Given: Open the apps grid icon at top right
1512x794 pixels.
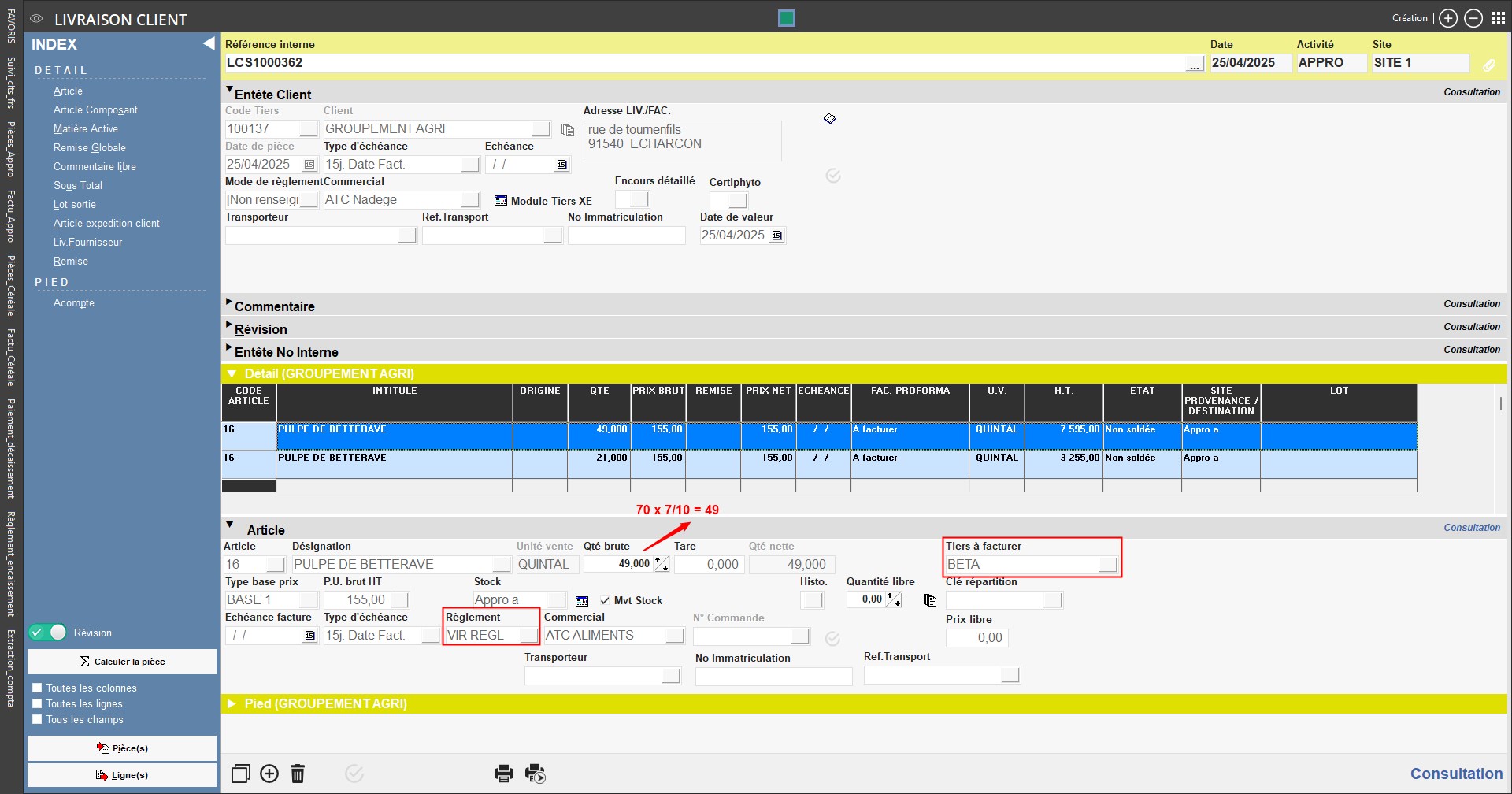Looking at the screenshot, I should coord(1499,18).
